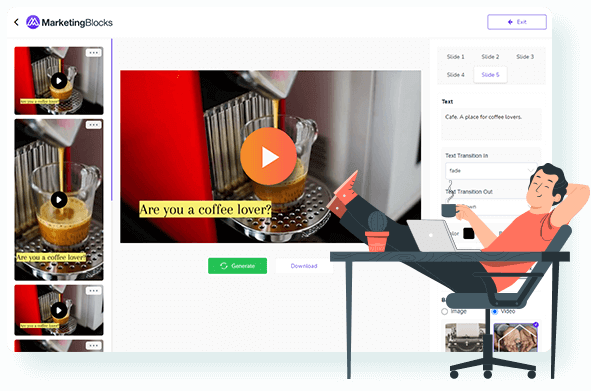Click the slide Text input field
The image size is (591, 391).
491,124
